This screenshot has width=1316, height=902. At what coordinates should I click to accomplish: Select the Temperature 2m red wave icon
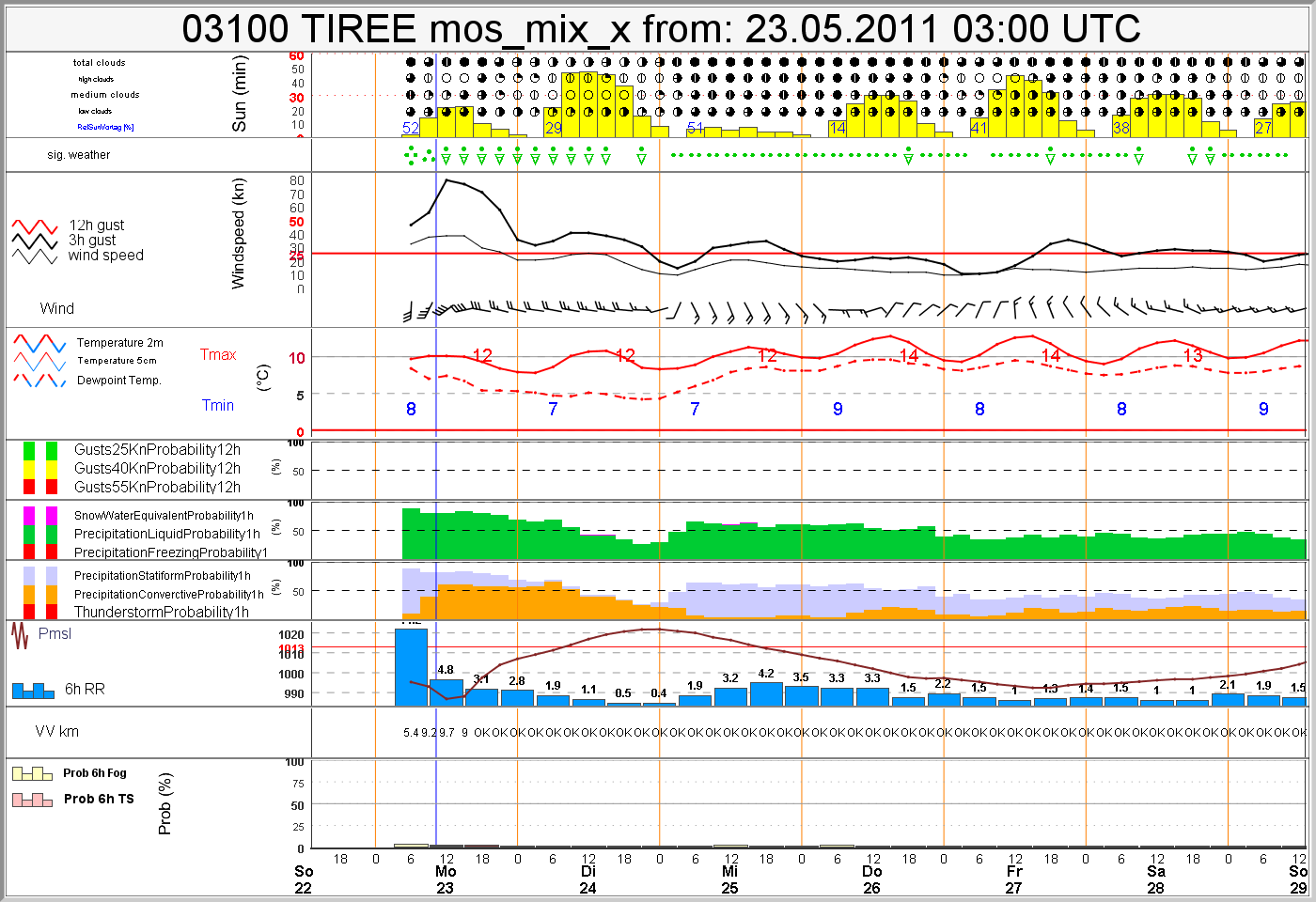[39, 343]
